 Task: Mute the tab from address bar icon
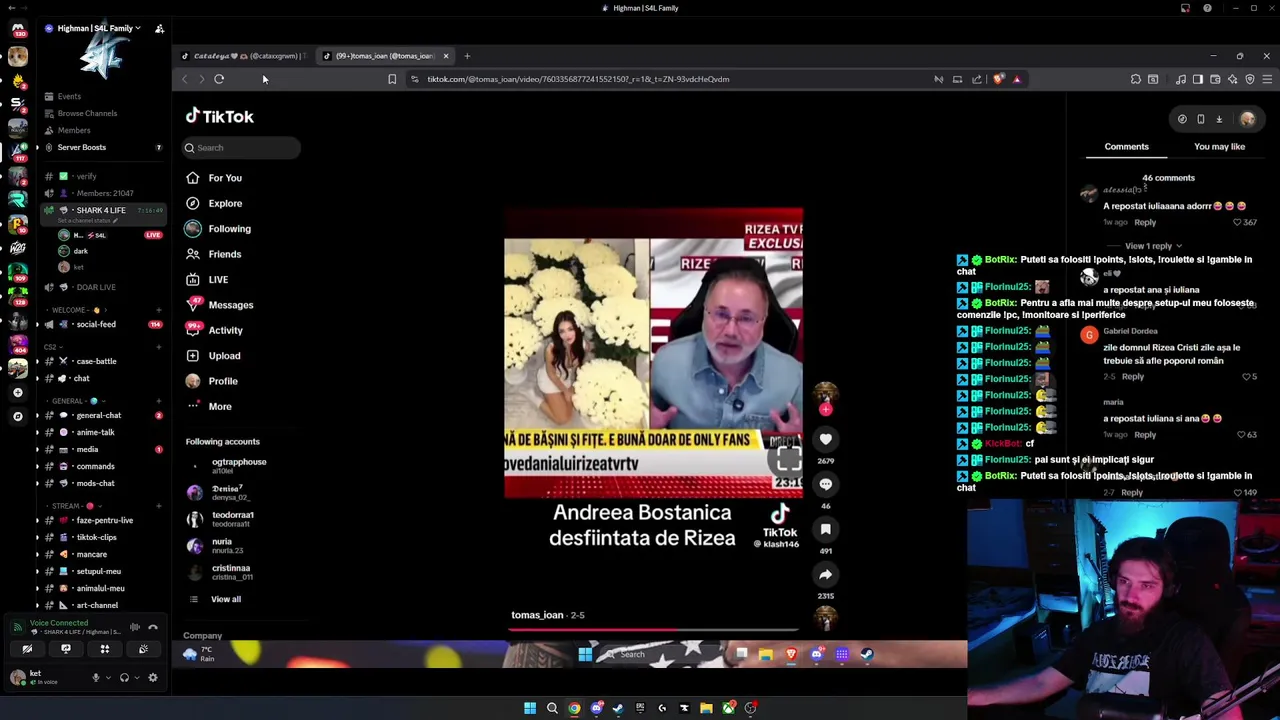(x=938, y=79)
